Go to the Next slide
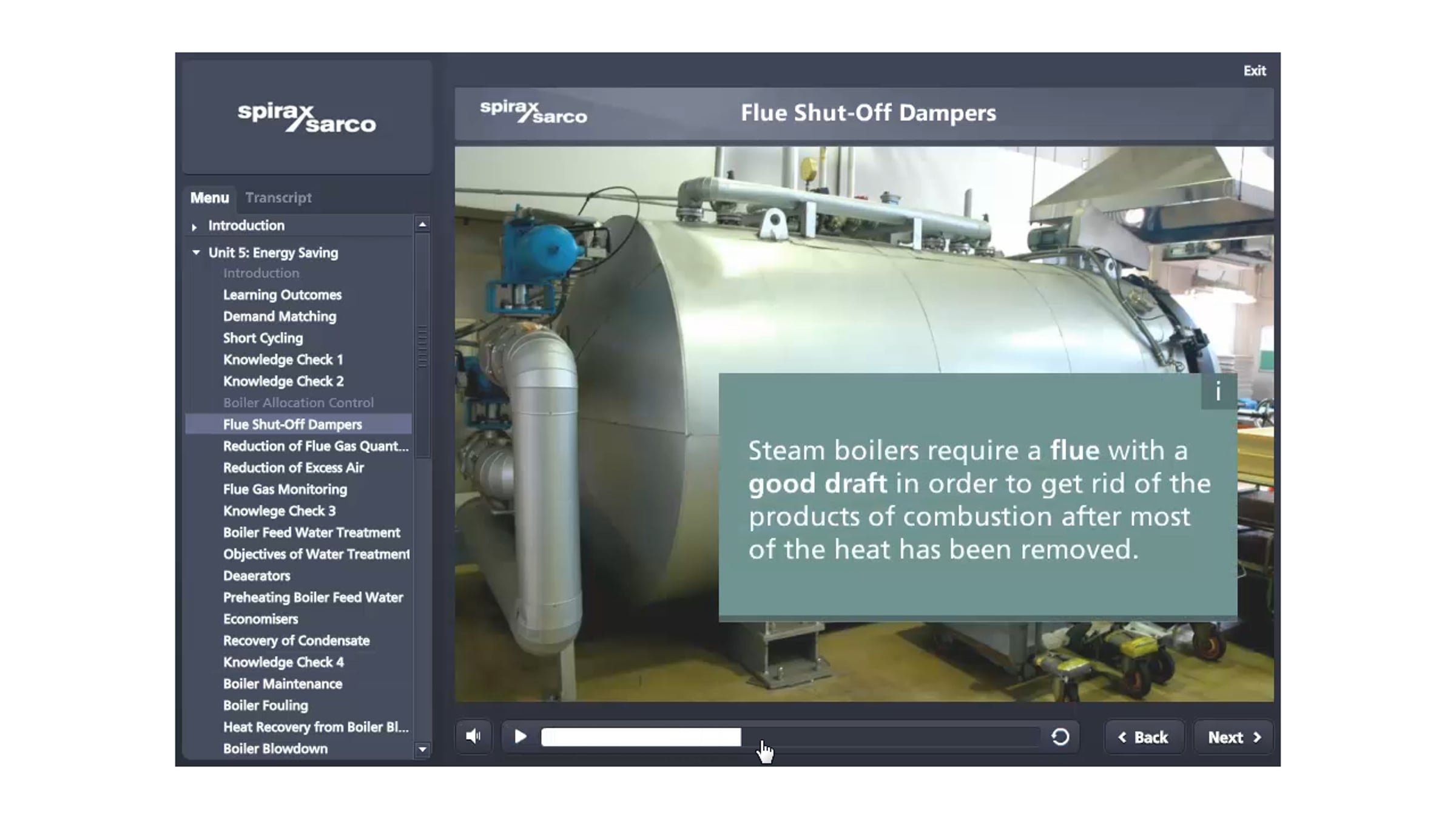1456x819 pixels. coord(1233,737)
